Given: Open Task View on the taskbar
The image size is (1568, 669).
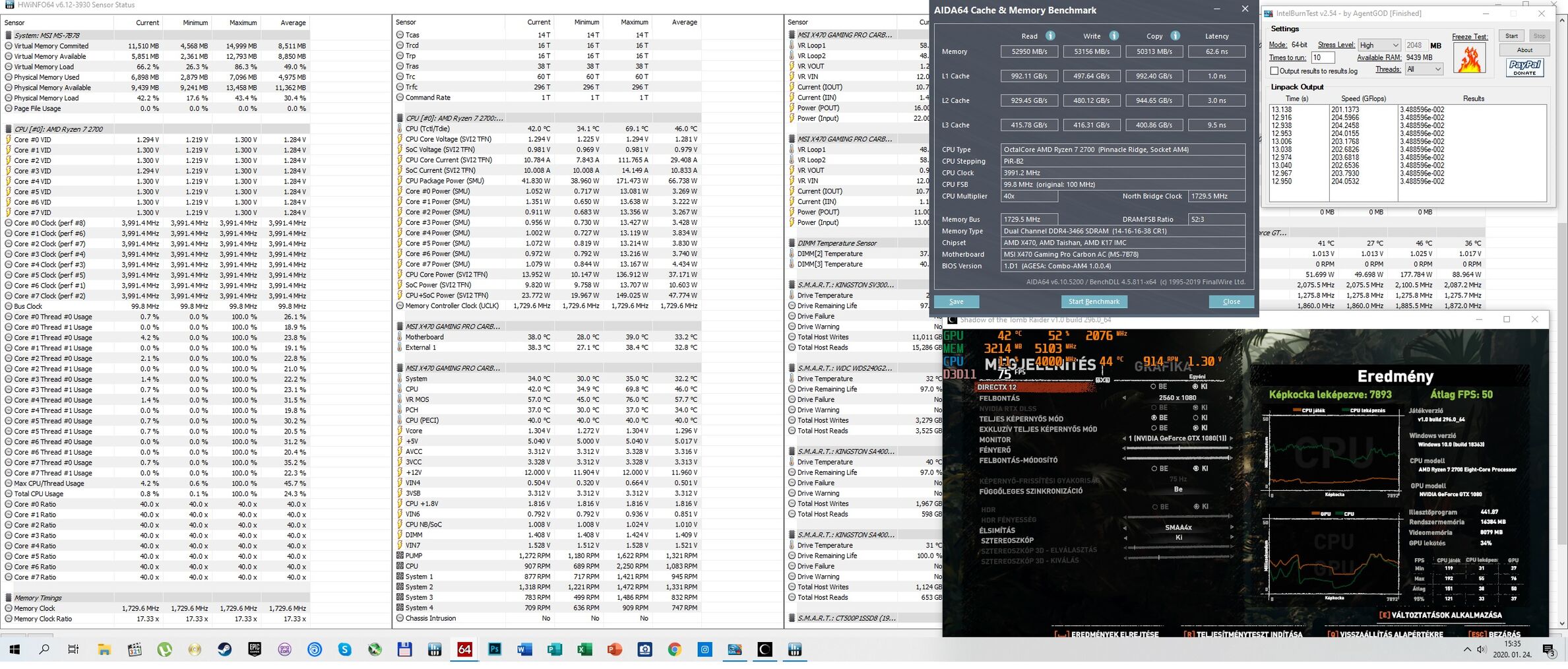Looking at the screenshot, I should (73, 650).
